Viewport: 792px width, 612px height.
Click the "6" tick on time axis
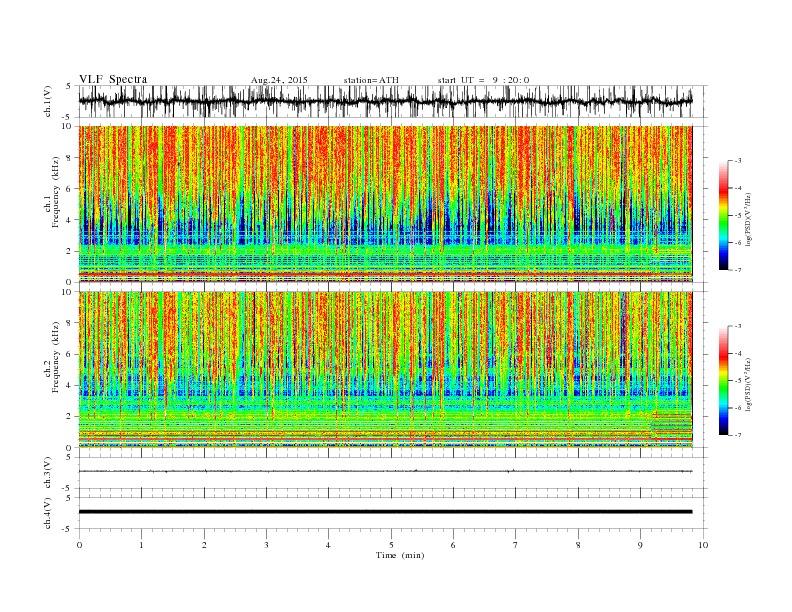453,545
